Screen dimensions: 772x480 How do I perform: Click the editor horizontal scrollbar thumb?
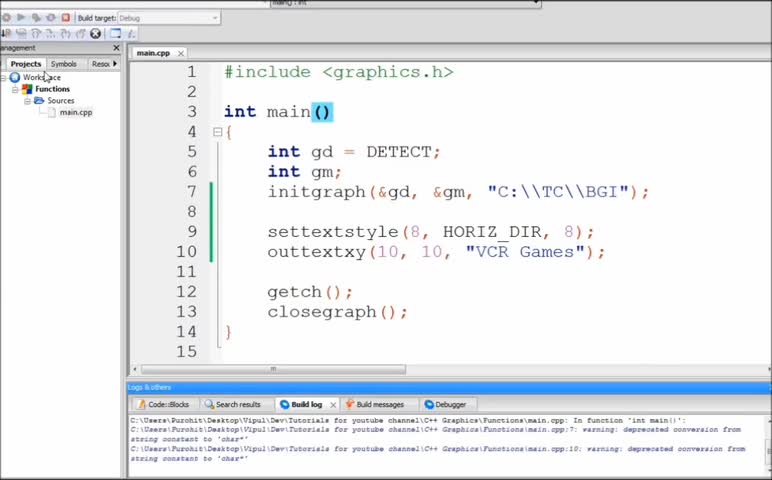[273, 369]
